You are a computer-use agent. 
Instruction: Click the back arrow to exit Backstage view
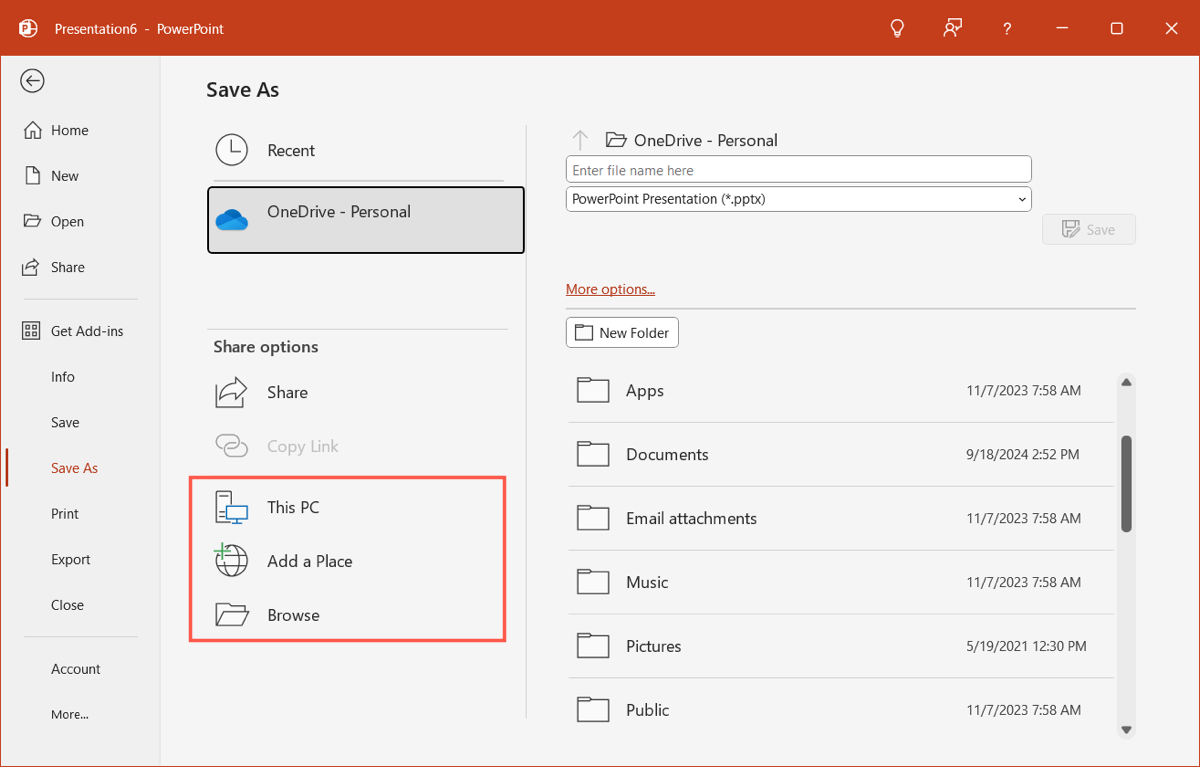point(32,81)
